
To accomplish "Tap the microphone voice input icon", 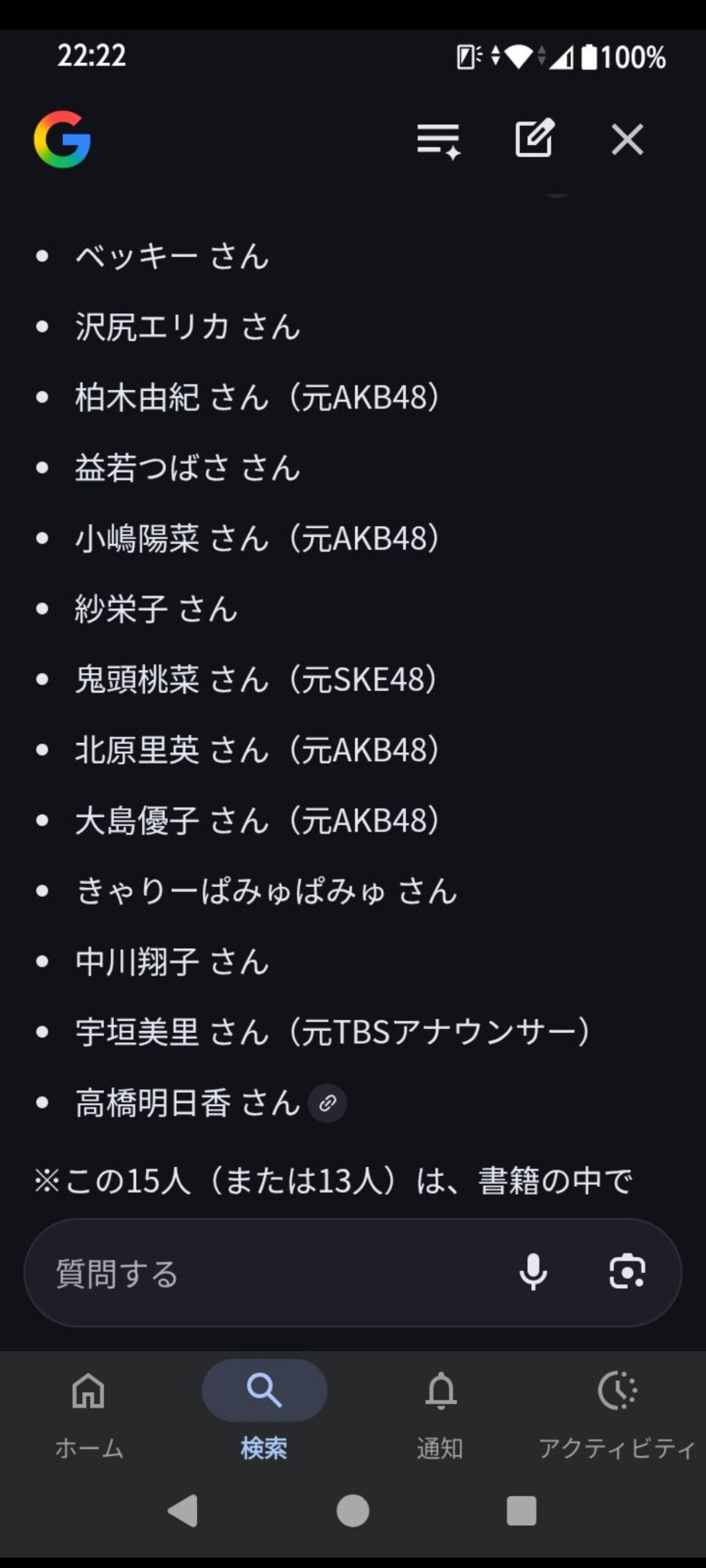I will pos(533,1272).
